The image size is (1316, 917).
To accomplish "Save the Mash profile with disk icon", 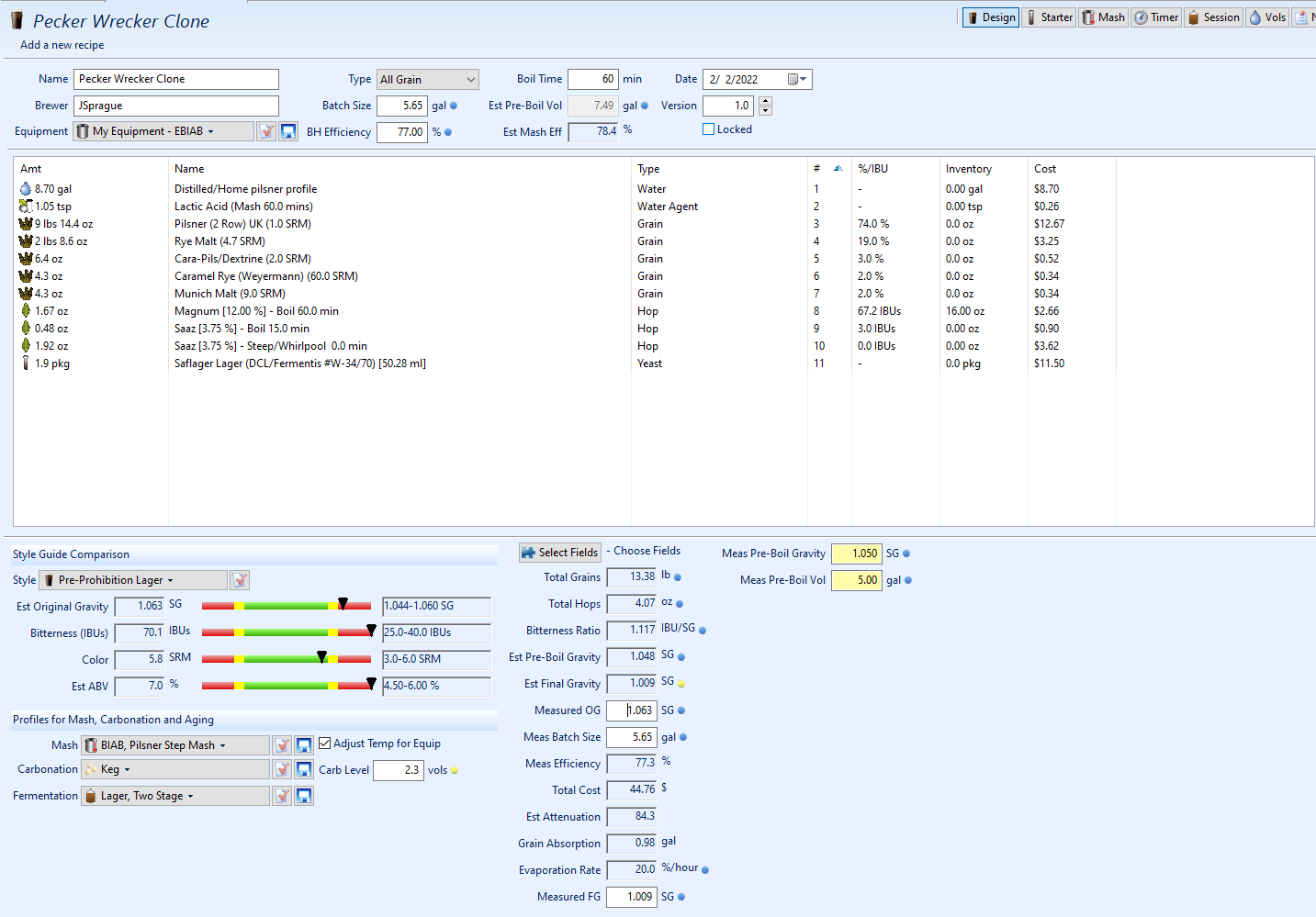I will click(304, 745).
